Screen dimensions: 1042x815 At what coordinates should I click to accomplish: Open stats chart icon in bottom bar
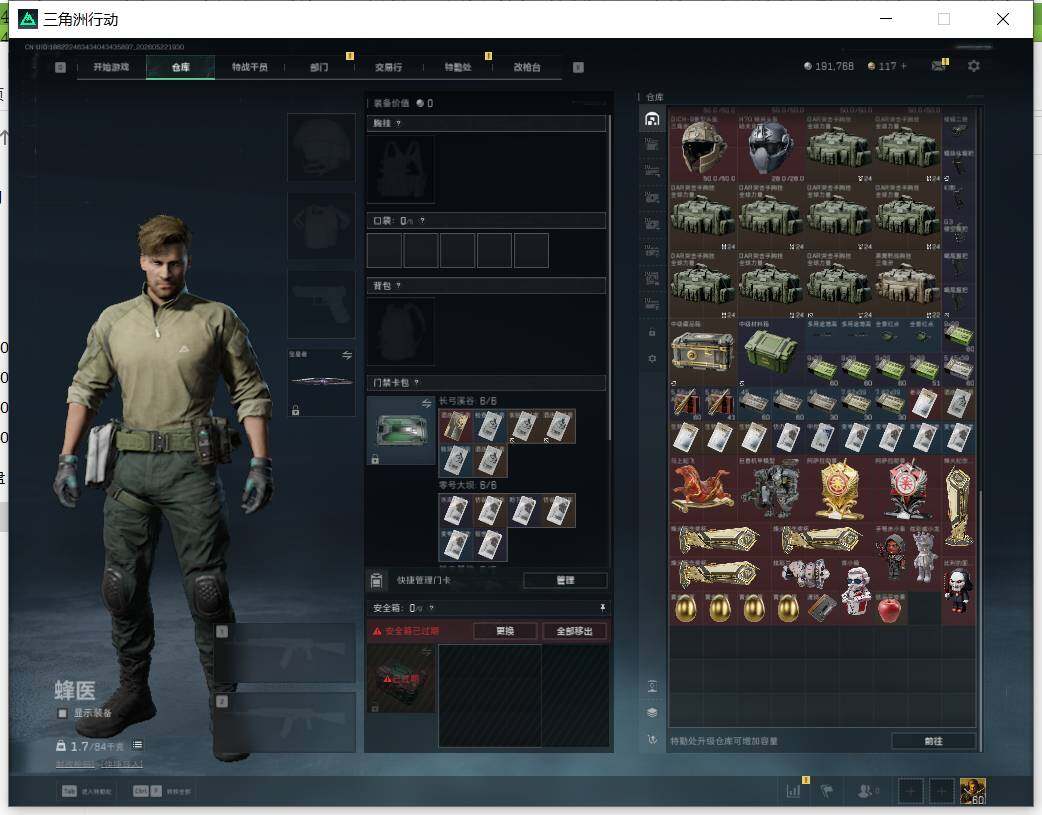click(793, 791)
